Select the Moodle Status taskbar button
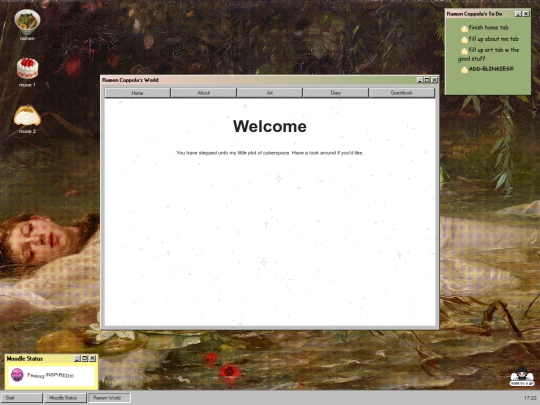The height and width of the screenshot is (405, 540). pyautogui.click(x=65, y=398)
